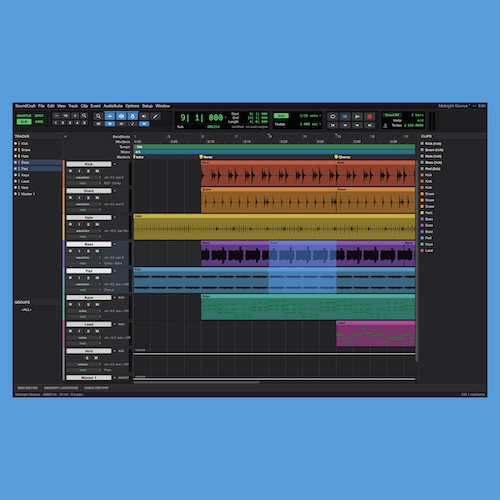500x500 pixels.
Task: Open Snare track automation mode read dropdown
Action: pos(84,210)
